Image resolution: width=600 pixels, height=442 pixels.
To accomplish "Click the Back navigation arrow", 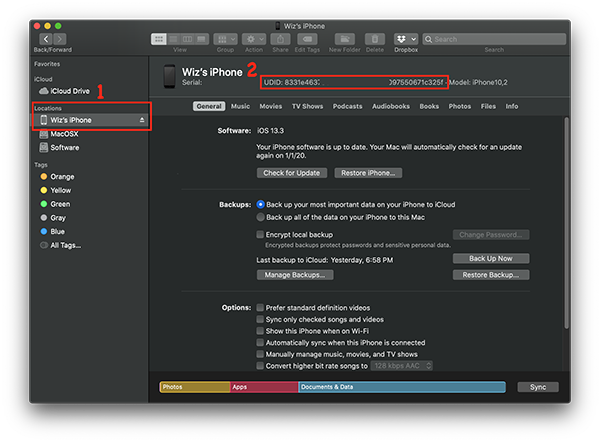I will pos(46,39).
